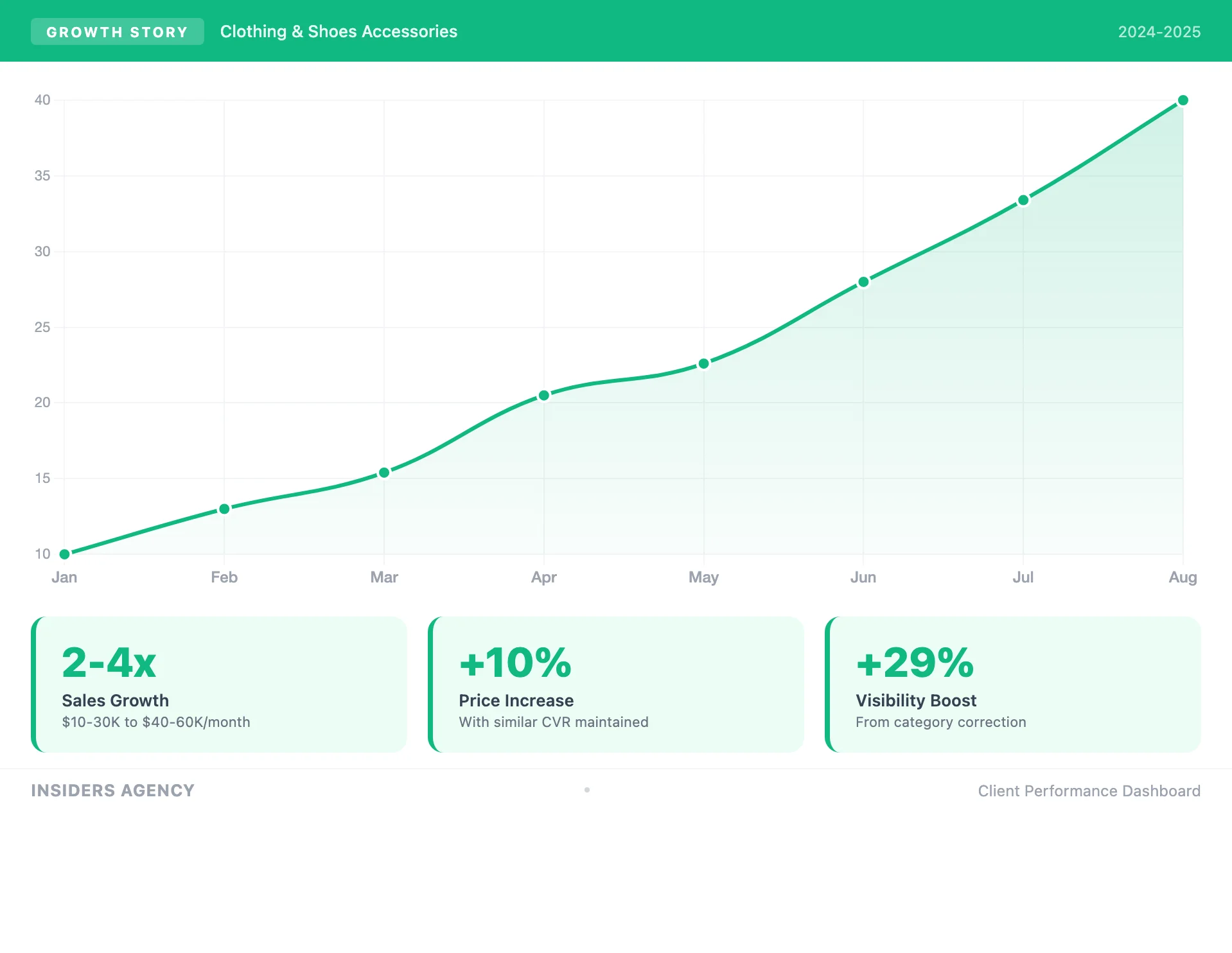This screenshot has width=1232, height=953.
Task: Click the INSIDERS AGENCY footer text
Action: point(112,791)
